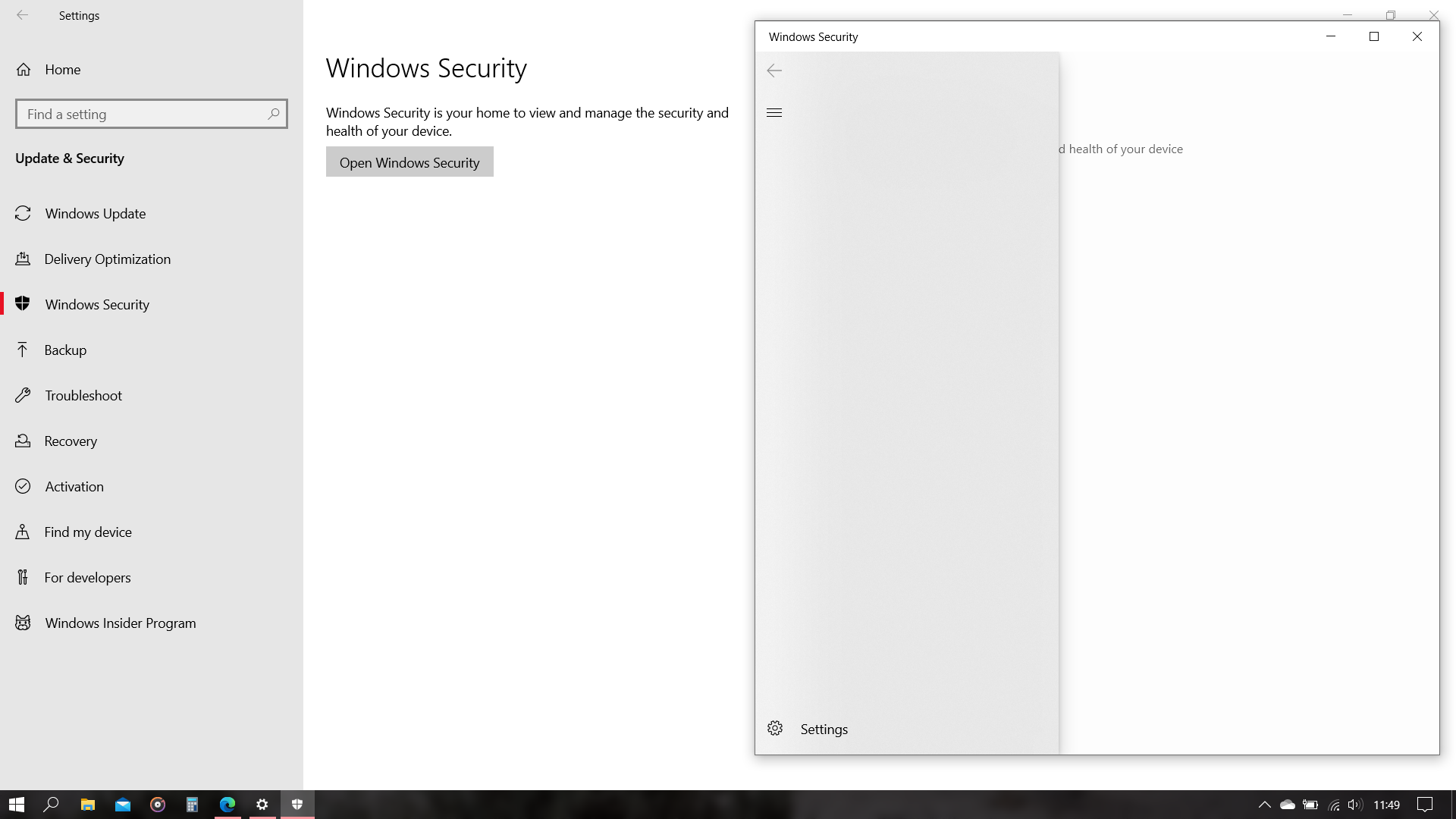
Task: Click Settings label in Windows Security pane
Action: coord(824,729)
